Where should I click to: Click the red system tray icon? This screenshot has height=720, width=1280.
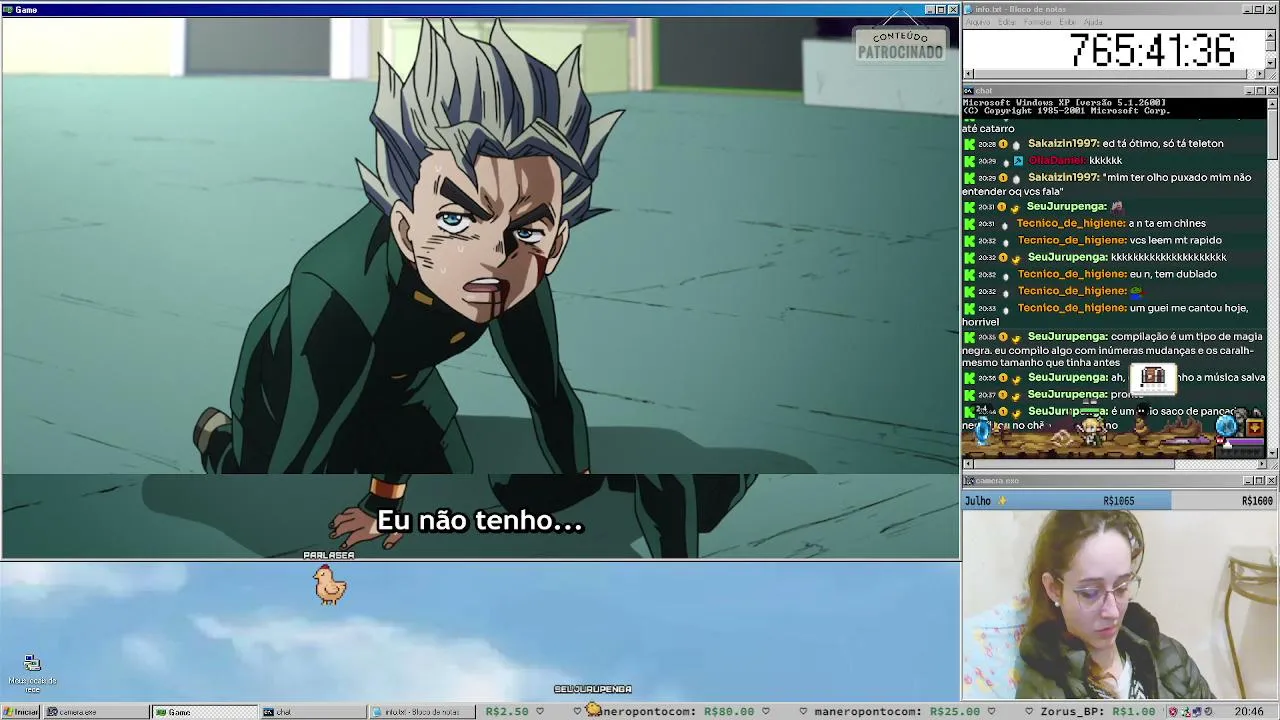[1174, 712]
